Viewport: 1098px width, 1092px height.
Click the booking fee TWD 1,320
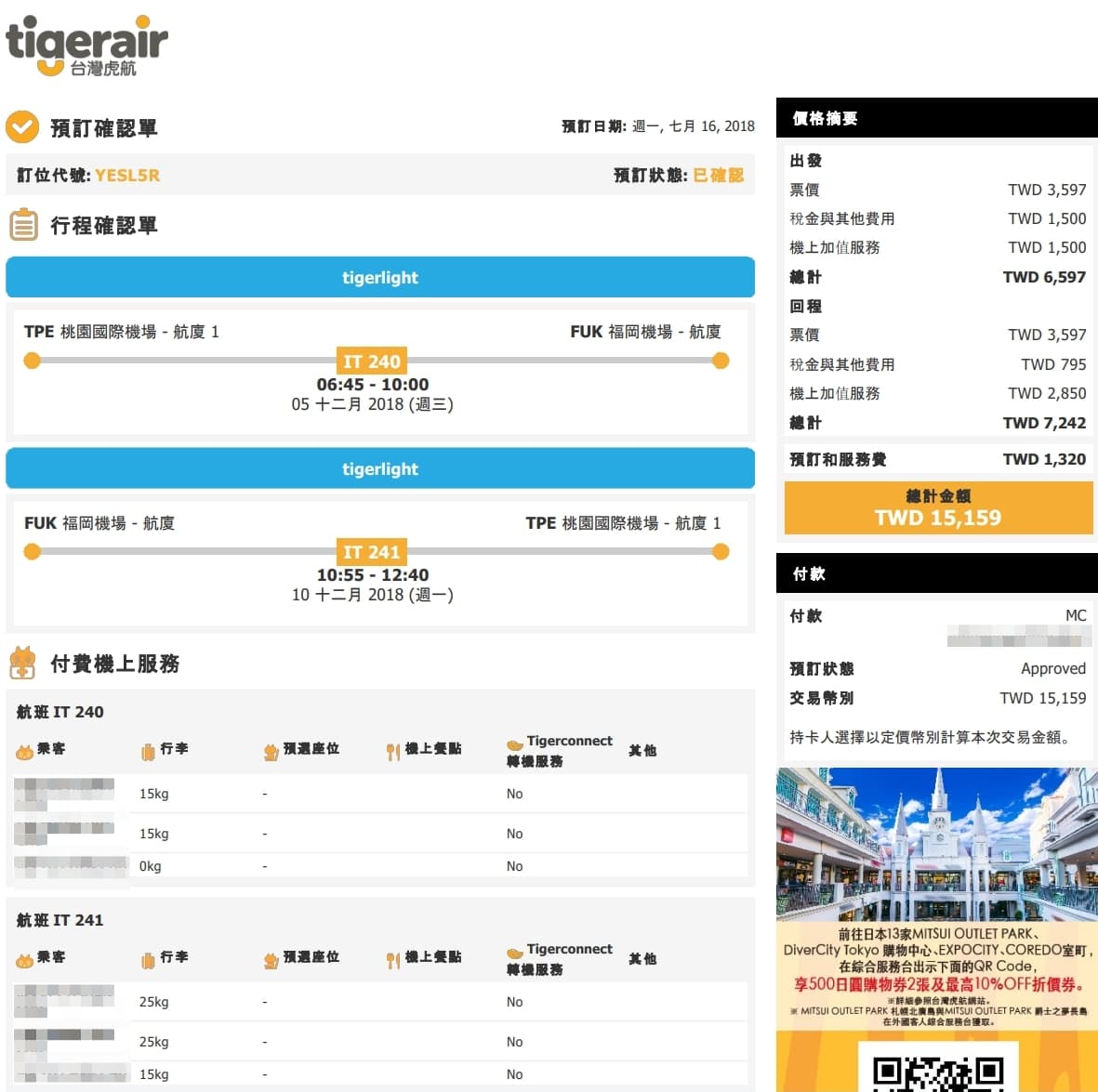[1044, 458]
